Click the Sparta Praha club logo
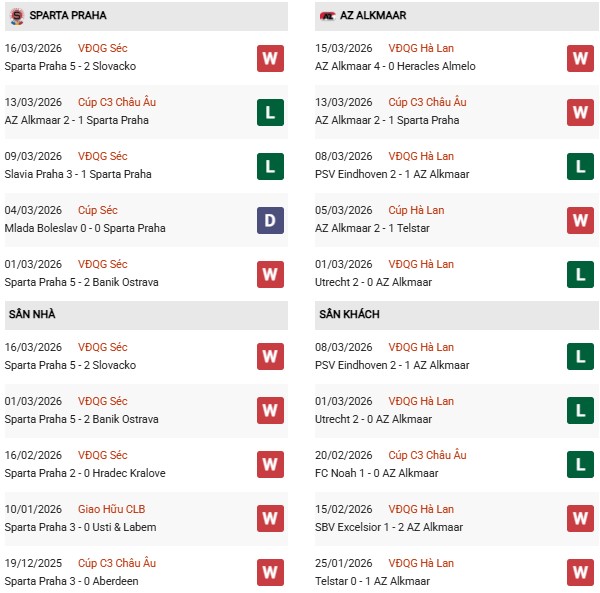This screenshot has width=600, height=593. click(x=16, y=16)
